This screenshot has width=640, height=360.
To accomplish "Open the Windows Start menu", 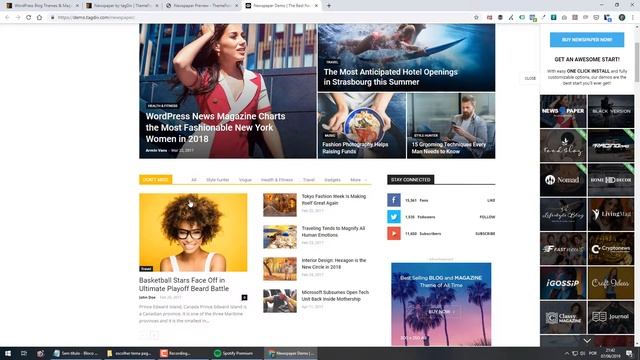I will [x=8, y=353].
